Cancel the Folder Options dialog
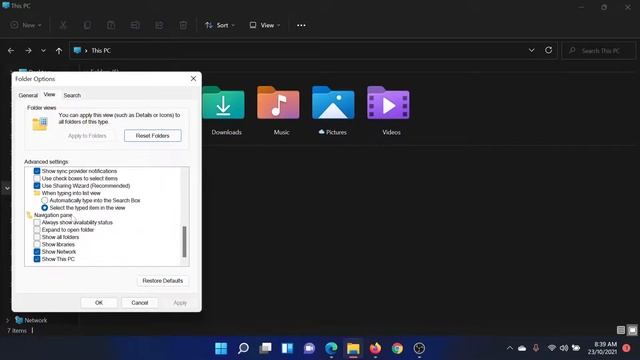 click(140, 302)
